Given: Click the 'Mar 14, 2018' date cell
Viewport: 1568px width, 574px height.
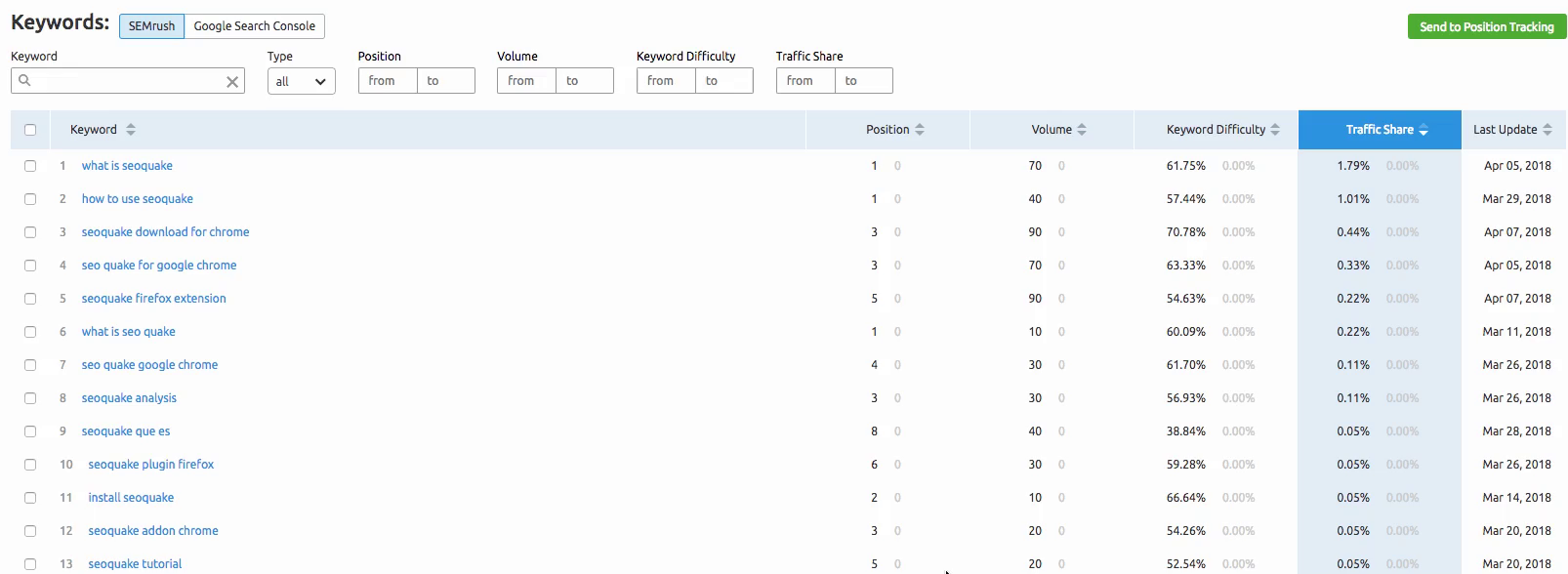Looking at the screenshot, I should coord(1516,498).
